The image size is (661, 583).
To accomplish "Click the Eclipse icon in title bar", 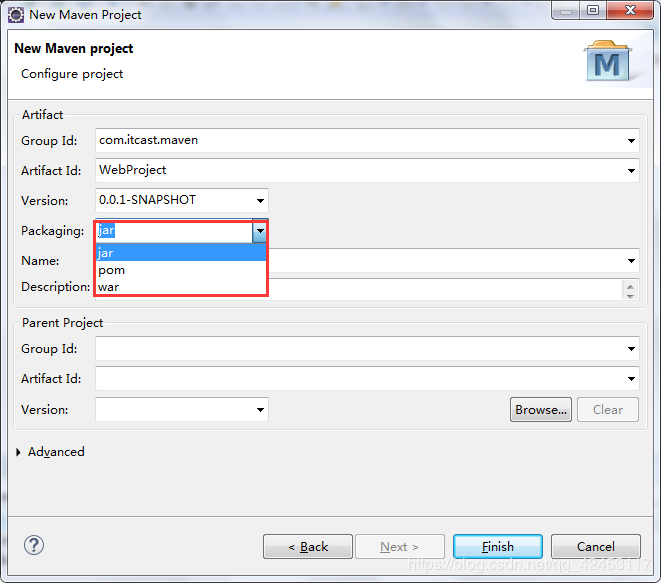I will coord(16,14).
